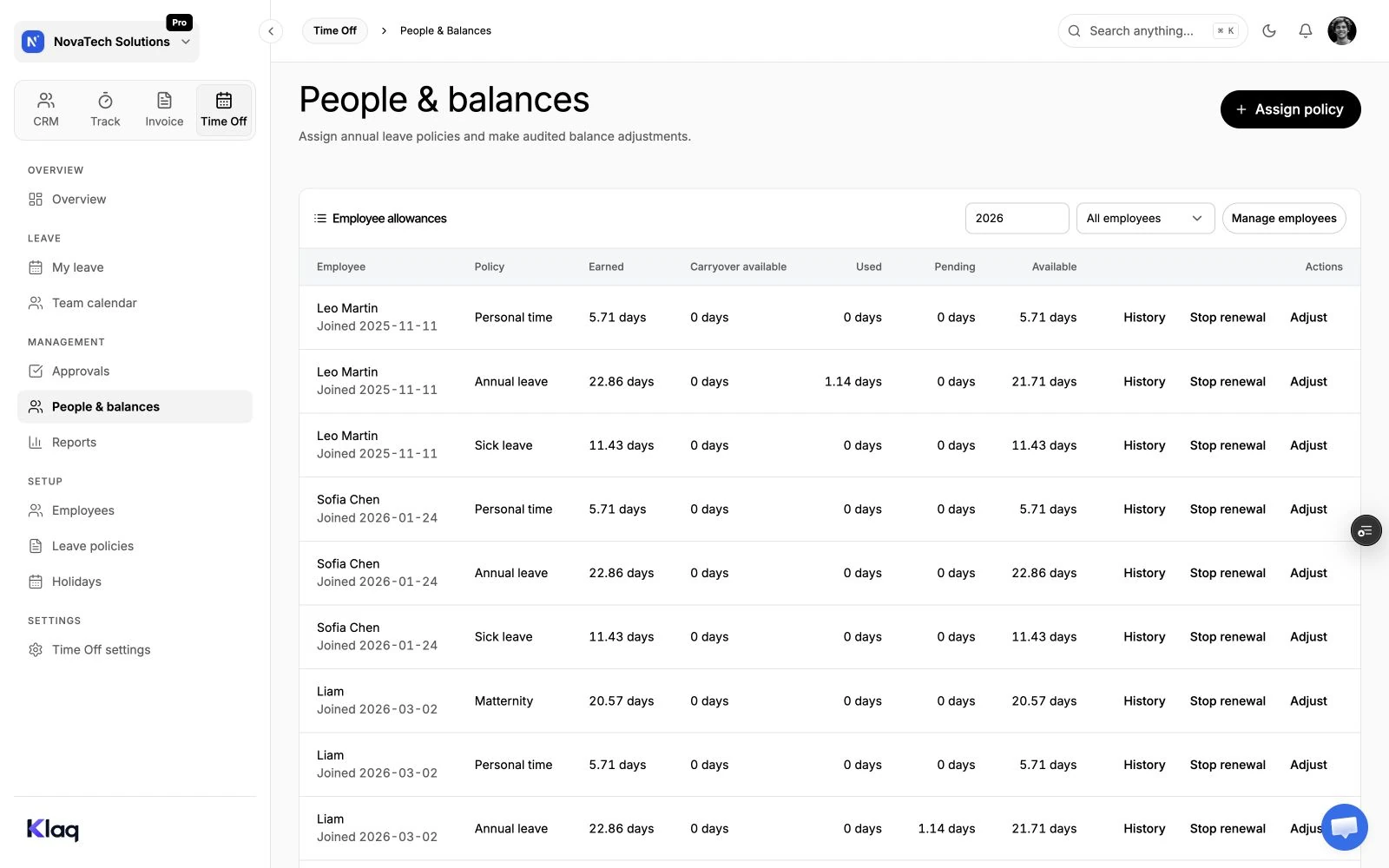View History for Sofia Chen Personal time
This screenshot has width=1389, height=868.
pyautogui.click(x=1144, y=510)
